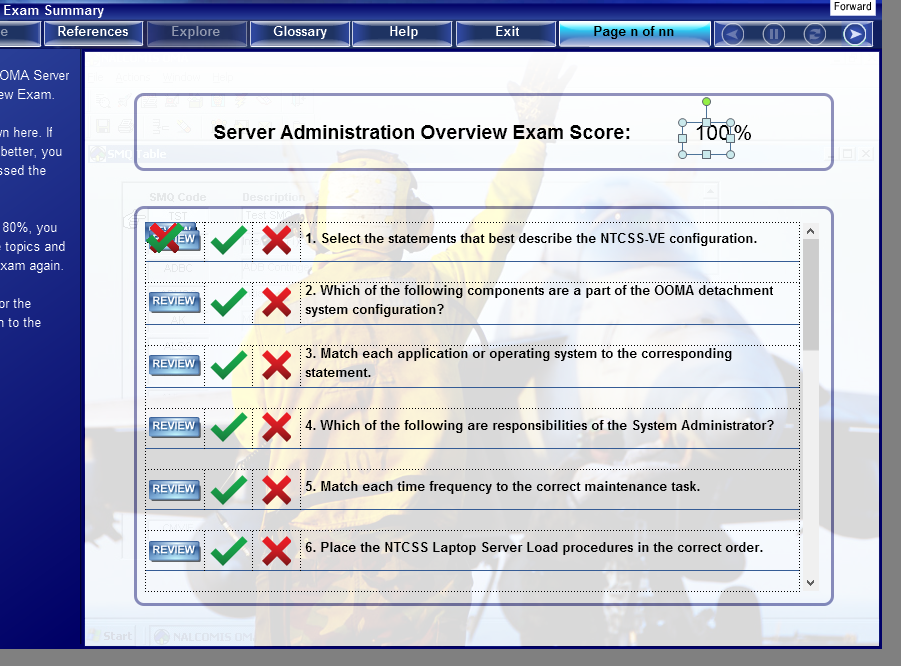Open the References menu button

[x=93, y=32]
